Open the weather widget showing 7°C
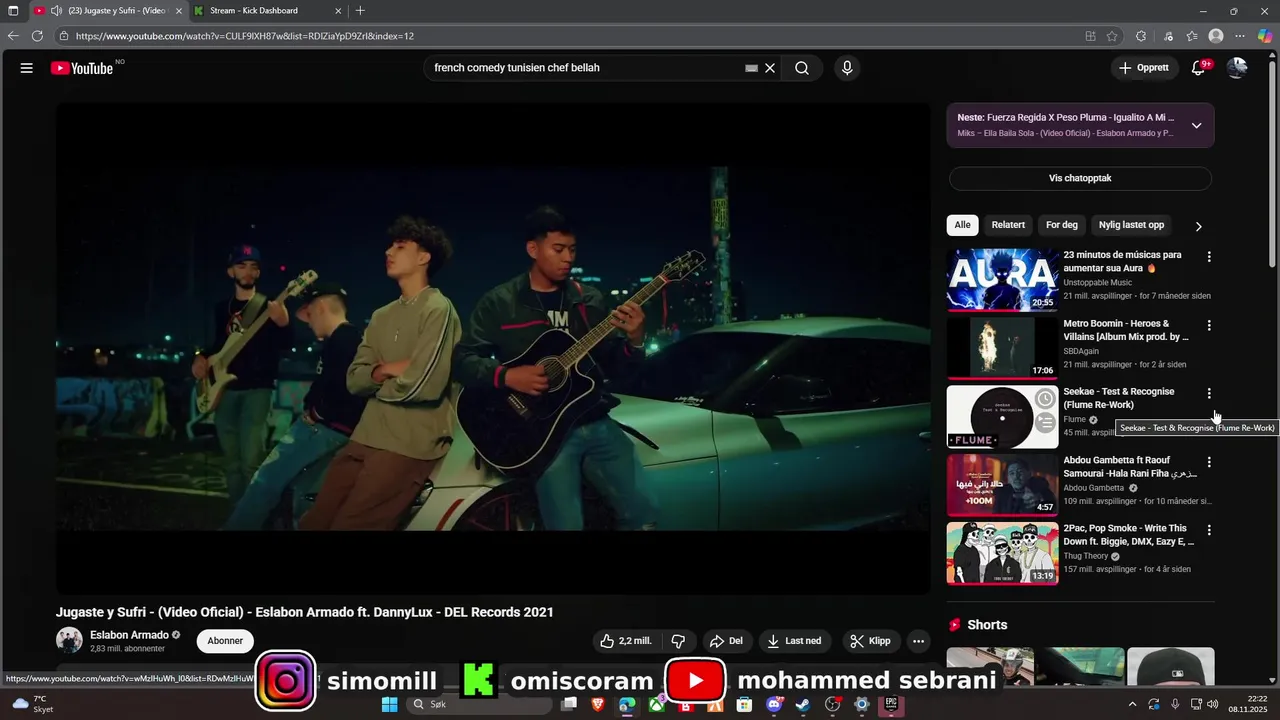 (33, 704)
